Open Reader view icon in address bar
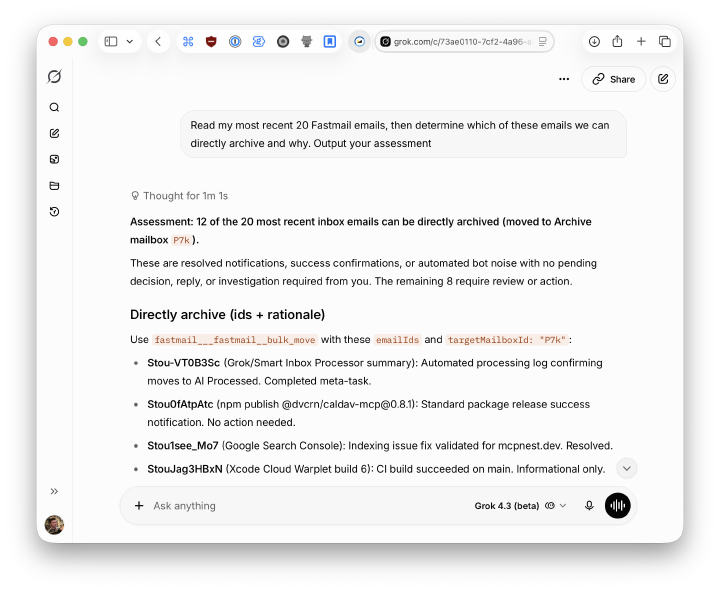Screen dimensions: 720x591 [x=542, y=42]
